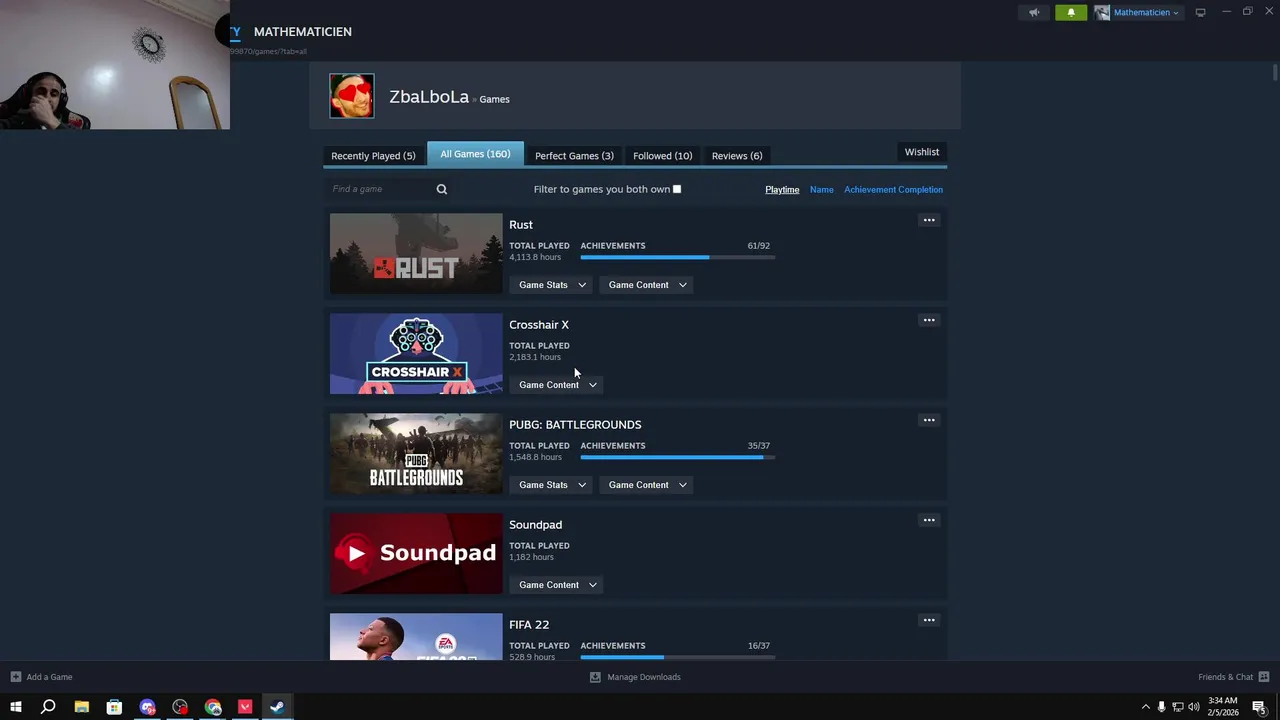Click the Add a Game plus icon
Image resolution: width=1280 pixels, height=720 pixels.
tap(15, 677)
